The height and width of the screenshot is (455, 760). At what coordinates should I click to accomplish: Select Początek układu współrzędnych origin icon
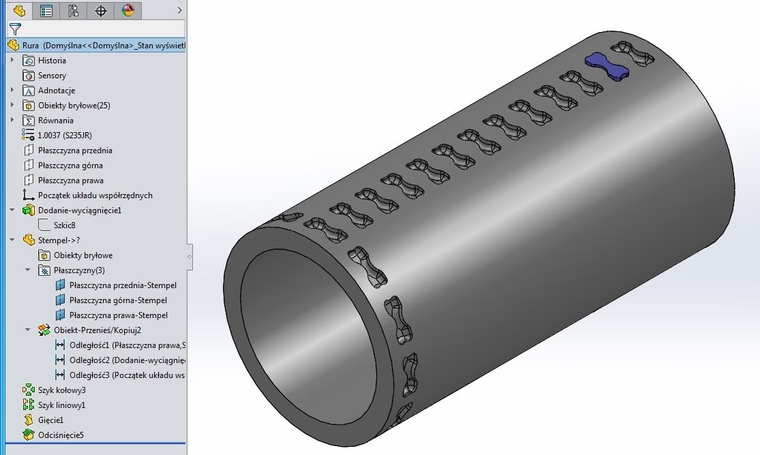[29, 195]
